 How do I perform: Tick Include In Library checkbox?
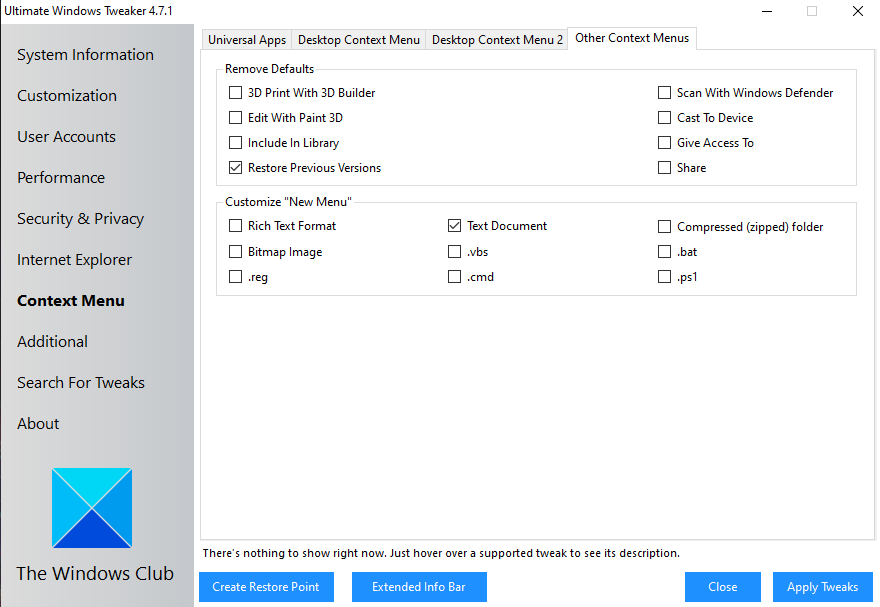pos(236,142)
